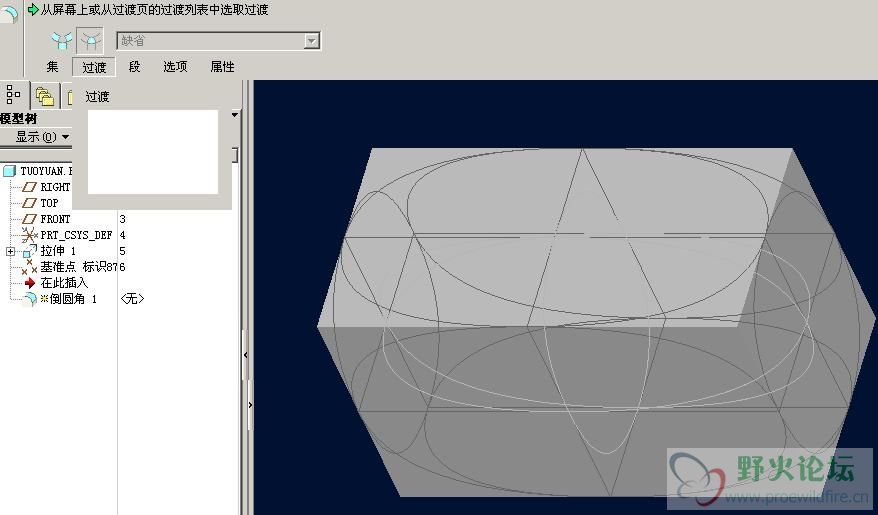This screenshot has height=515, width=878.
Task: Select the 拉伸 1 extrude feature
Action: coord(58,251)
